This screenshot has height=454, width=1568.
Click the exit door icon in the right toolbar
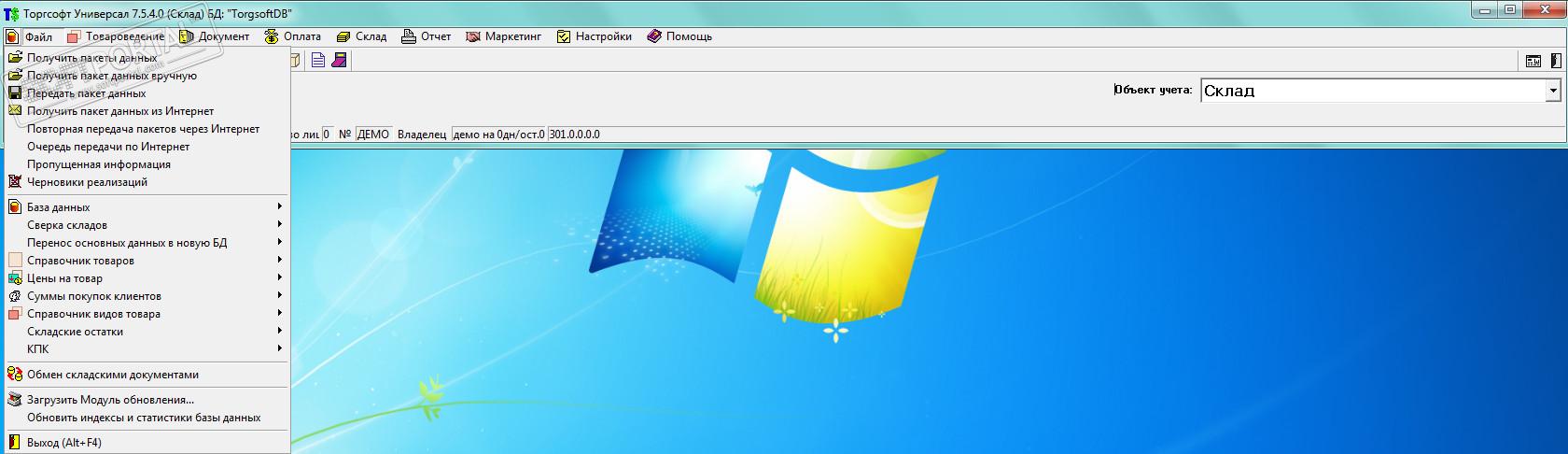pyautogui.click(x=1555, y=61)
